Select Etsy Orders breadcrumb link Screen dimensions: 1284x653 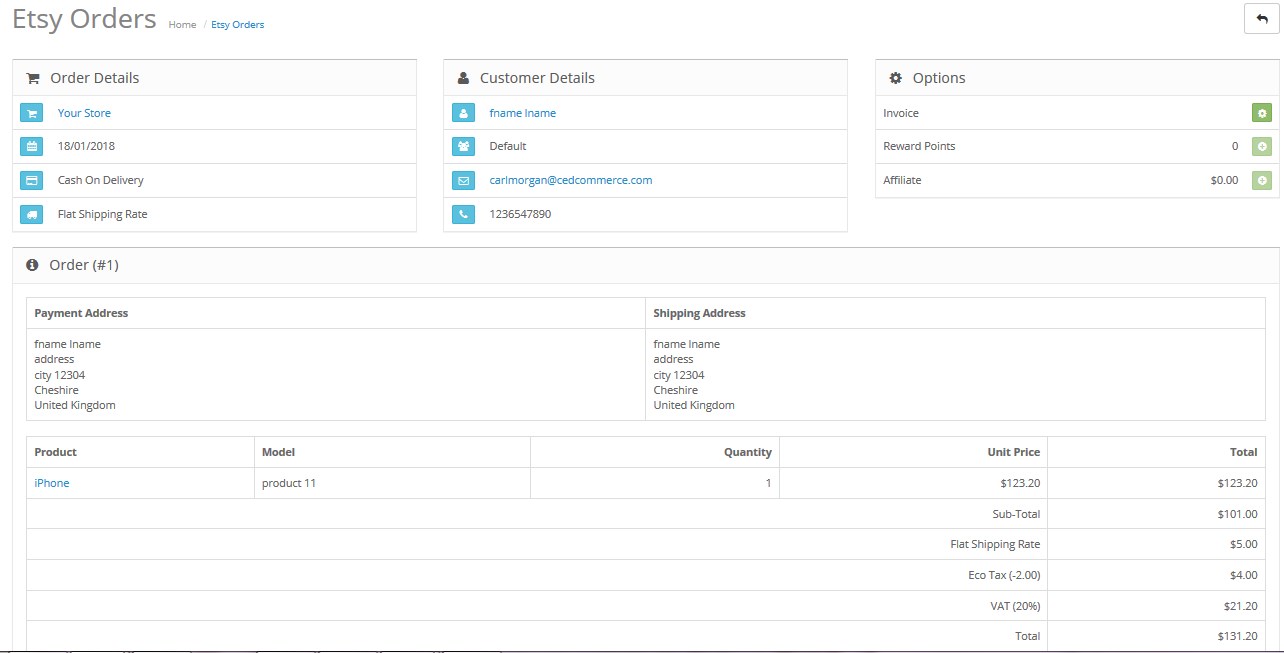(237, 25)
